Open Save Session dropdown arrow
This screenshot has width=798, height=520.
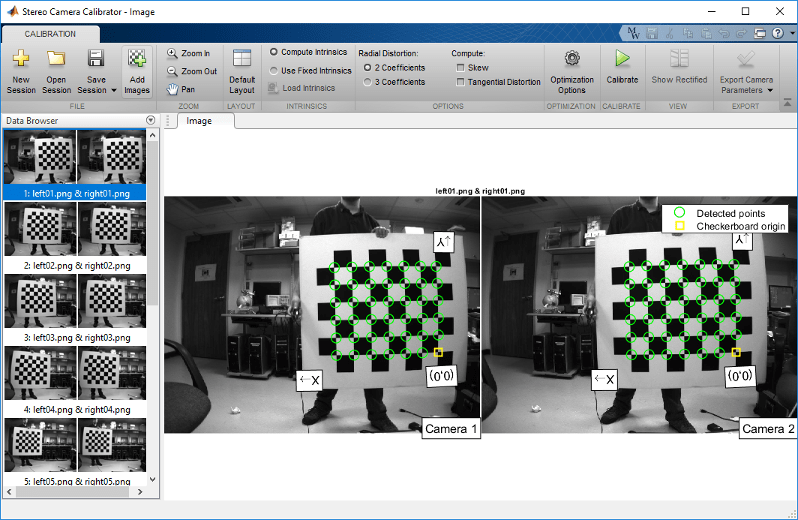[114, 91]
